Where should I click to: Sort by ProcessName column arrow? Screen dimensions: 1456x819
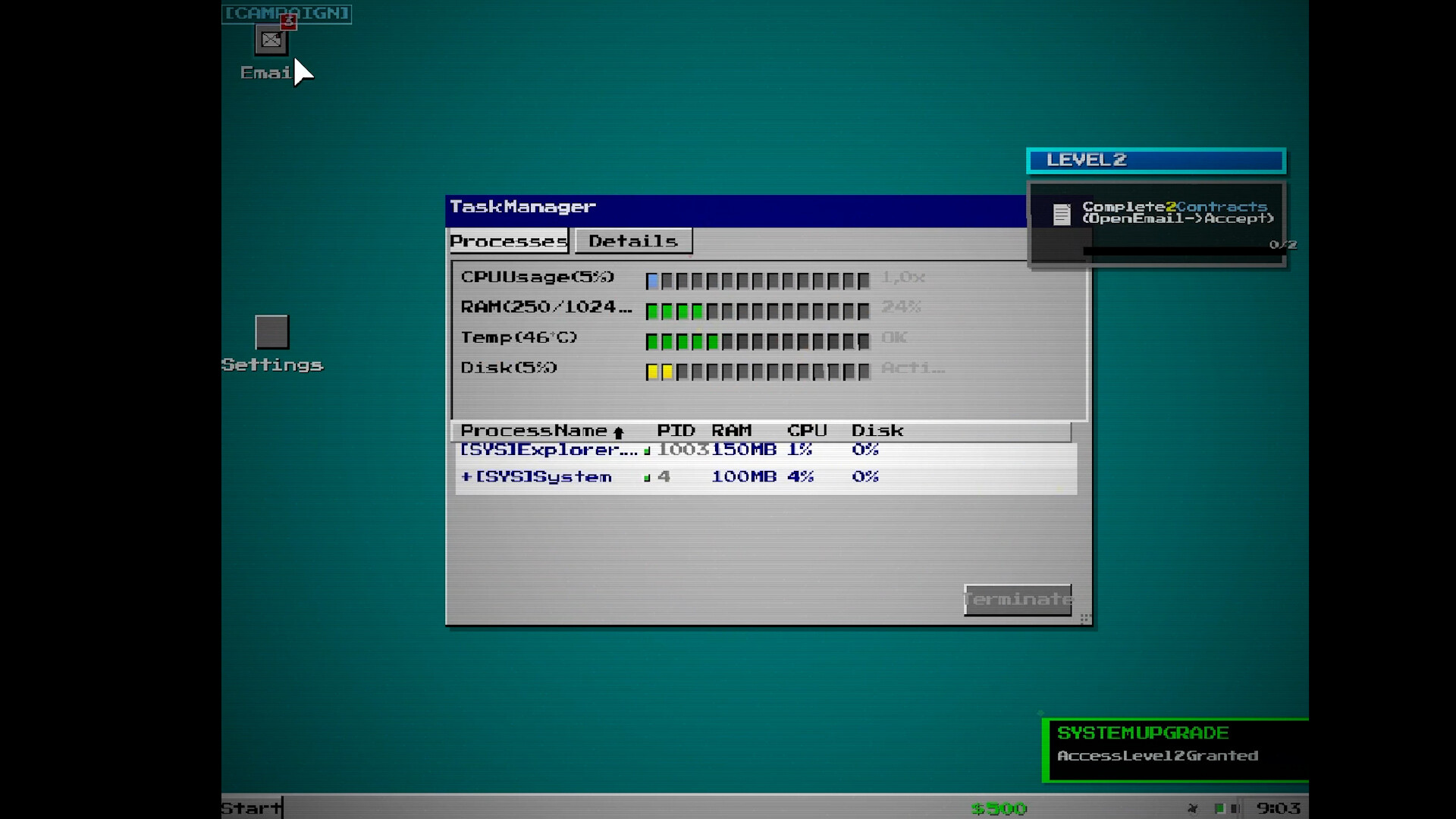point(618,432)
